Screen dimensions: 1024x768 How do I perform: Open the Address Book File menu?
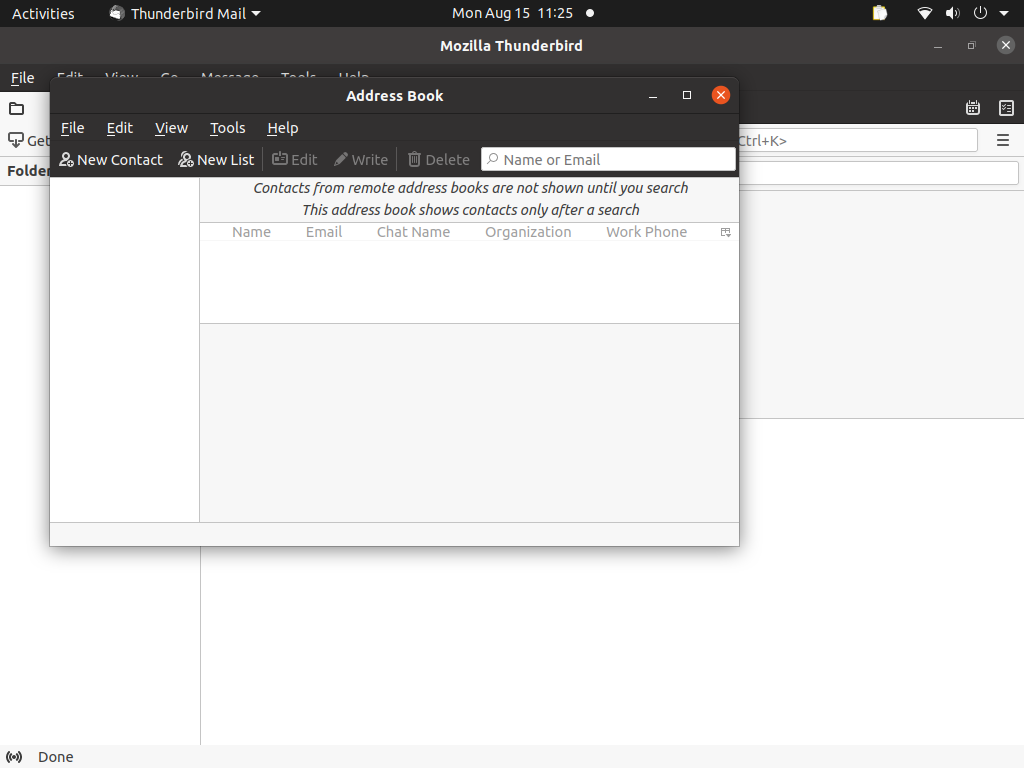72,128
